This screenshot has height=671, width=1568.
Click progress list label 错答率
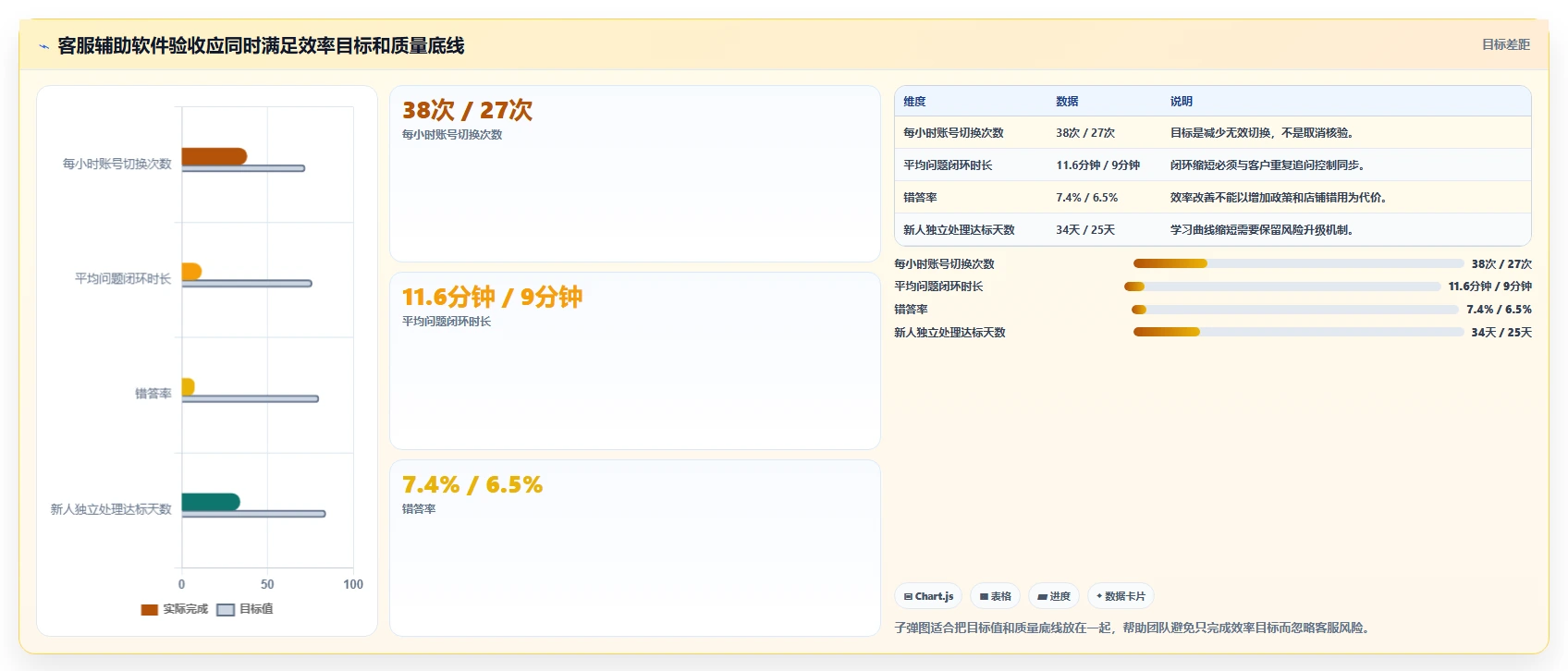(911, 310)
